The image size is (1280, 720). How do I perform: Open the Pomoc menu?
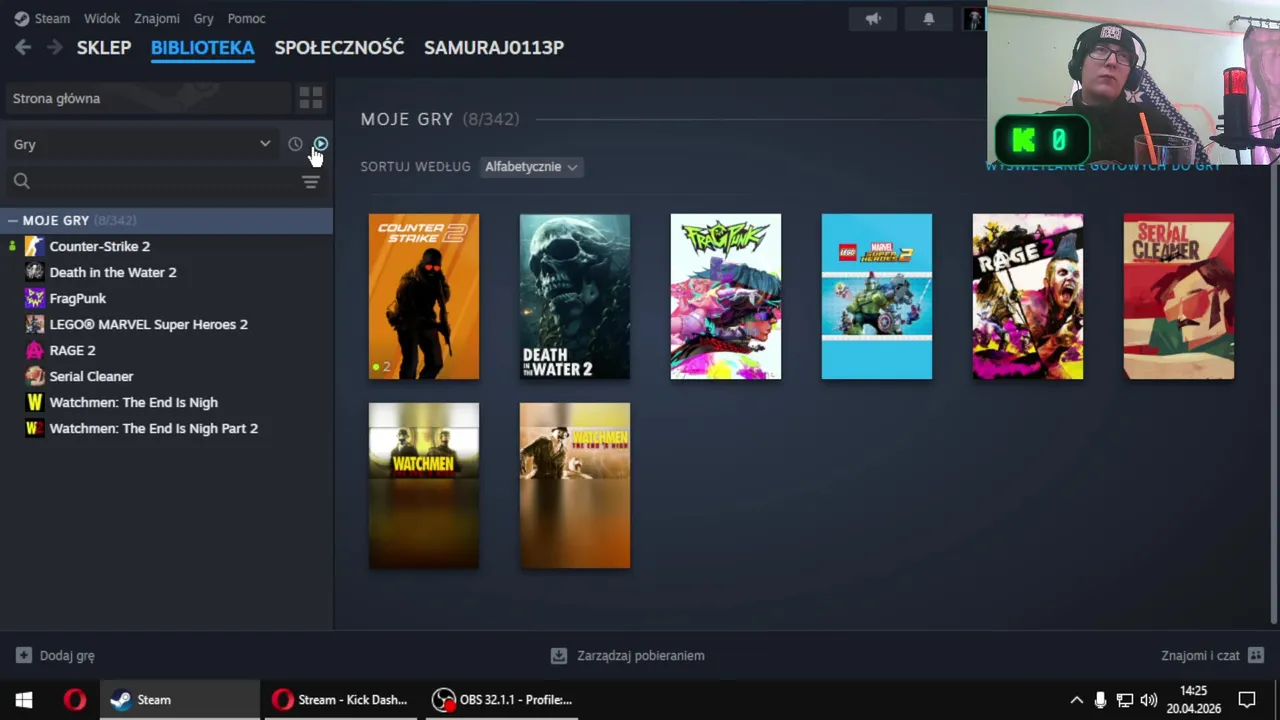(246, 18)
